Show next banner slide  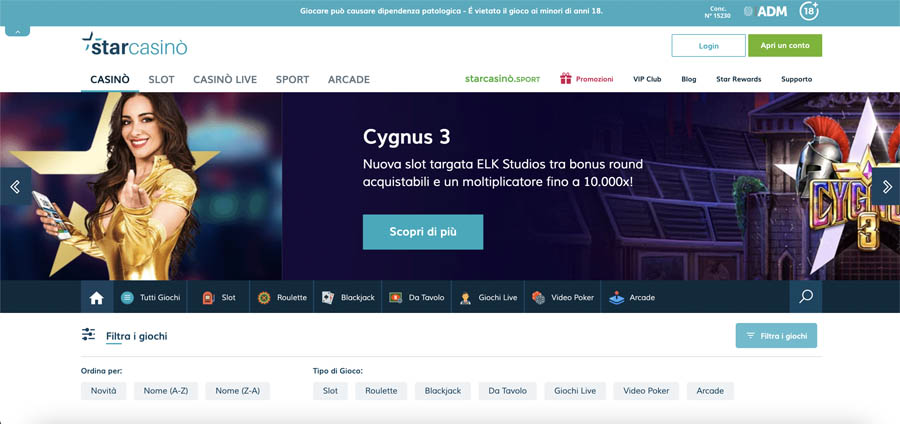click(x=886, y=186)
